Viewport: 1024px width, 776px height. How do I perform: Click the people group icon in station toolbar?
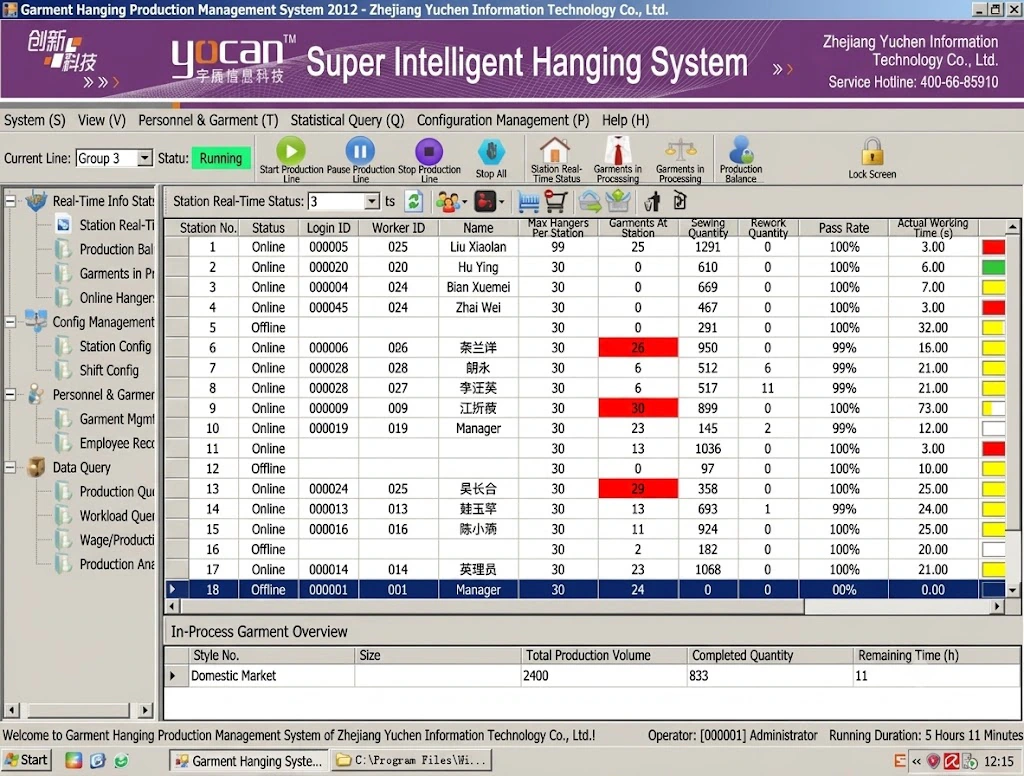447,202
